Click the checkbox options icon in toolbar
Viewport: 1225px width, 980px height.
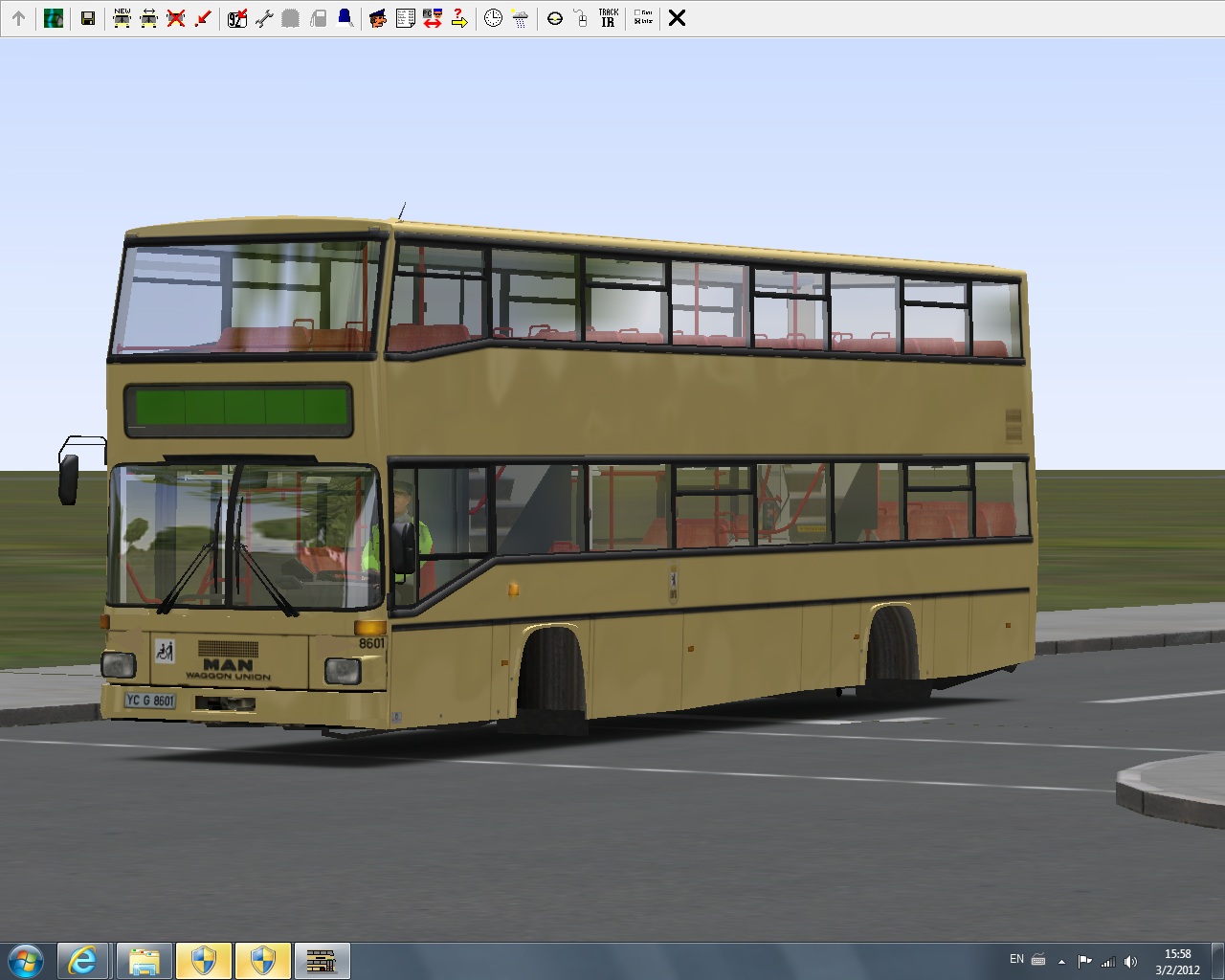(642, 18)
